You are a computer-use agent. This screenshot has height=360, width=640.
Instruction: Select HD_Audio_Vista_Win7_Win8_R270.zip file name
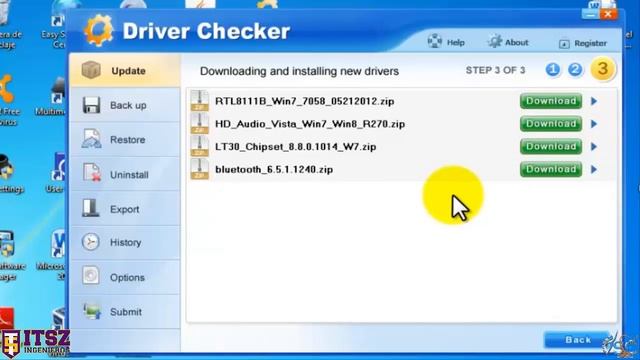coord(310,124)
